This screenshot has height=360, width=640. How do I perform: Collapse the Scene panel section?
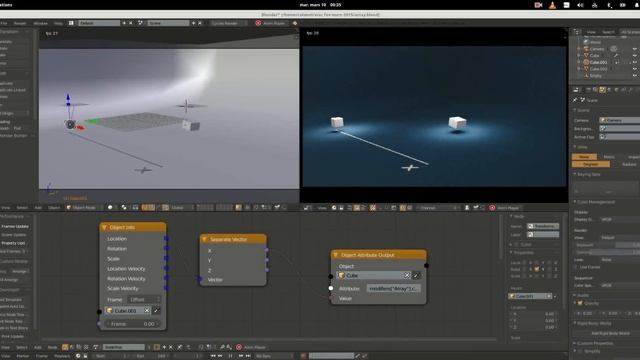coord(575,110)
